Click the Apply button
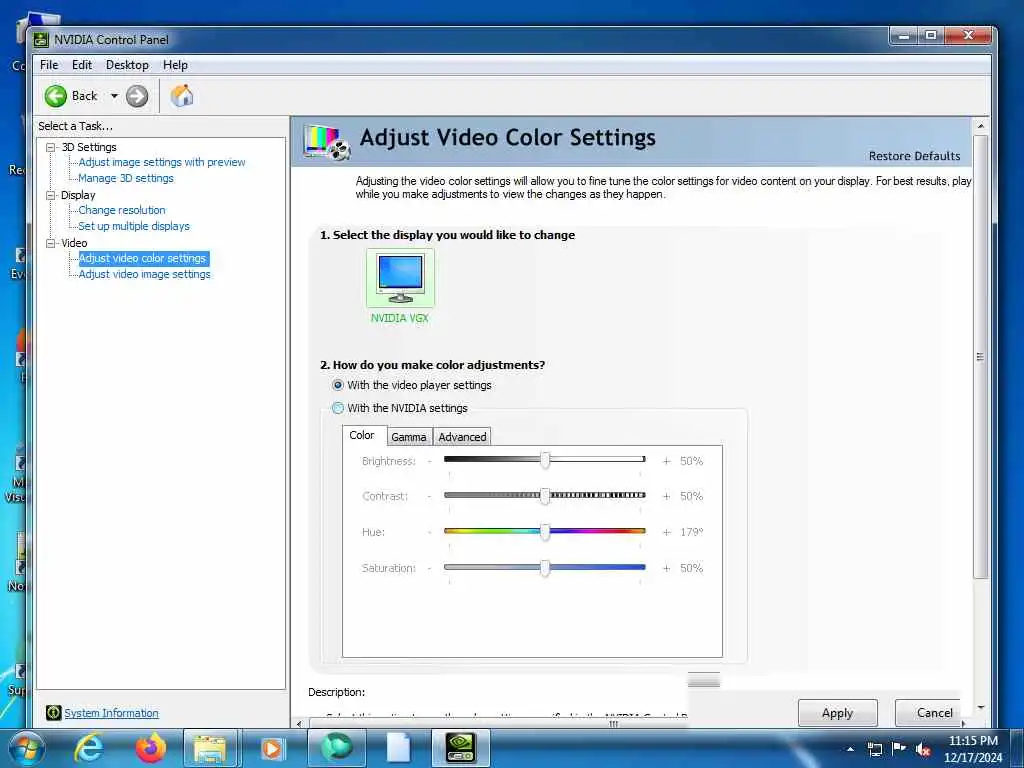The width and height of the screenshot is (1024, 768). [x=837, y=713]
